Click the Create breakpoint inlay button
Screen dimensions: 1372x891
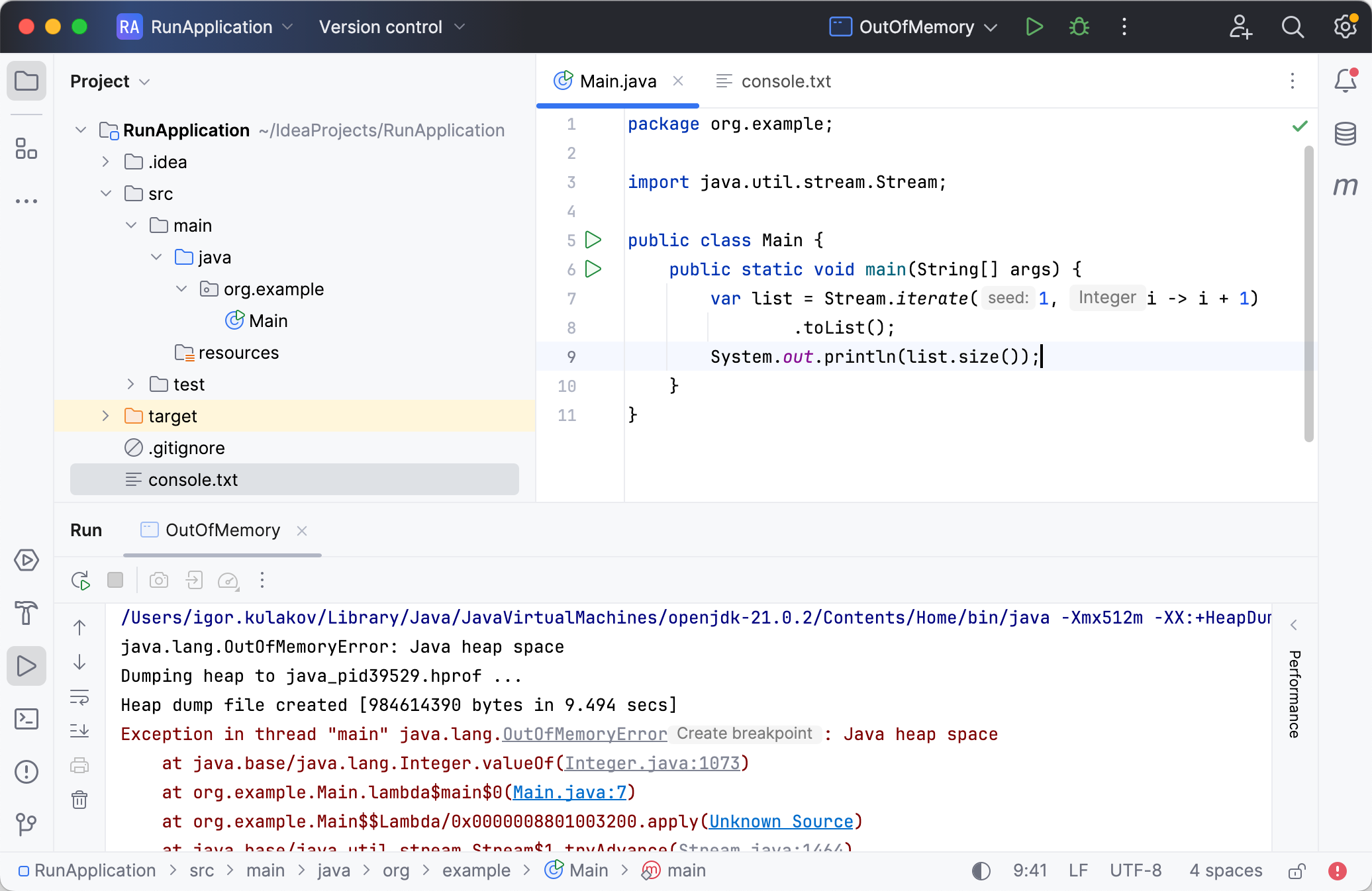[744, 733]
